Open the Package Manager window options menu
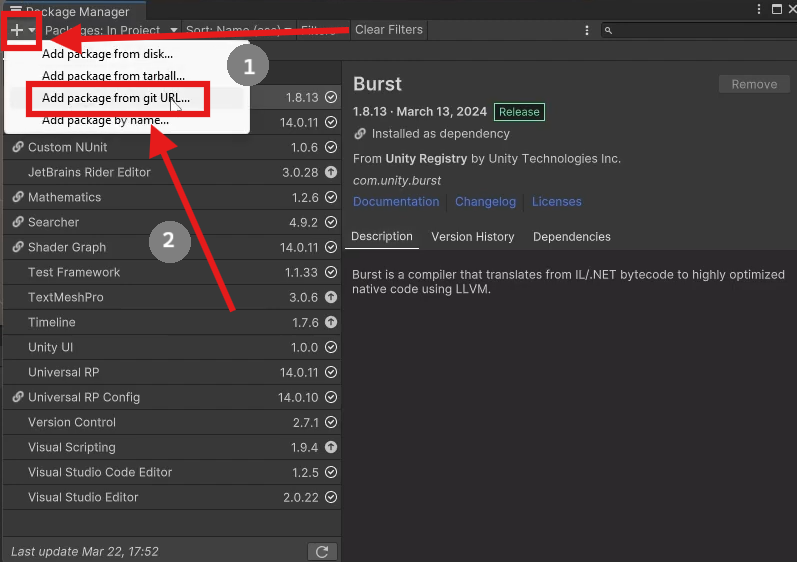 pyautogui.click(x=758, y=9)
